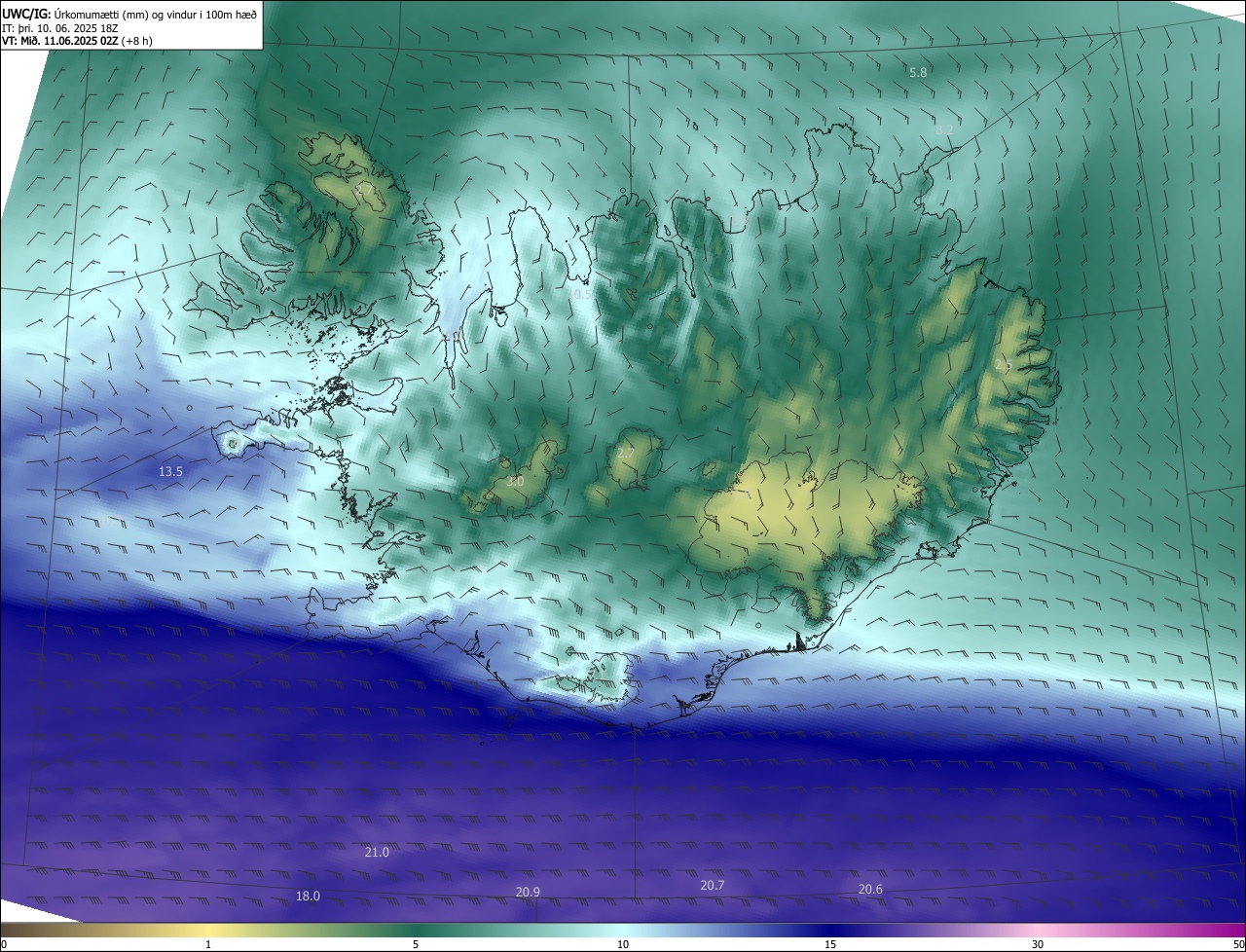
Task: Click the 20.7 value on the map
Action: pyautogui.click(x=713, y=886)
